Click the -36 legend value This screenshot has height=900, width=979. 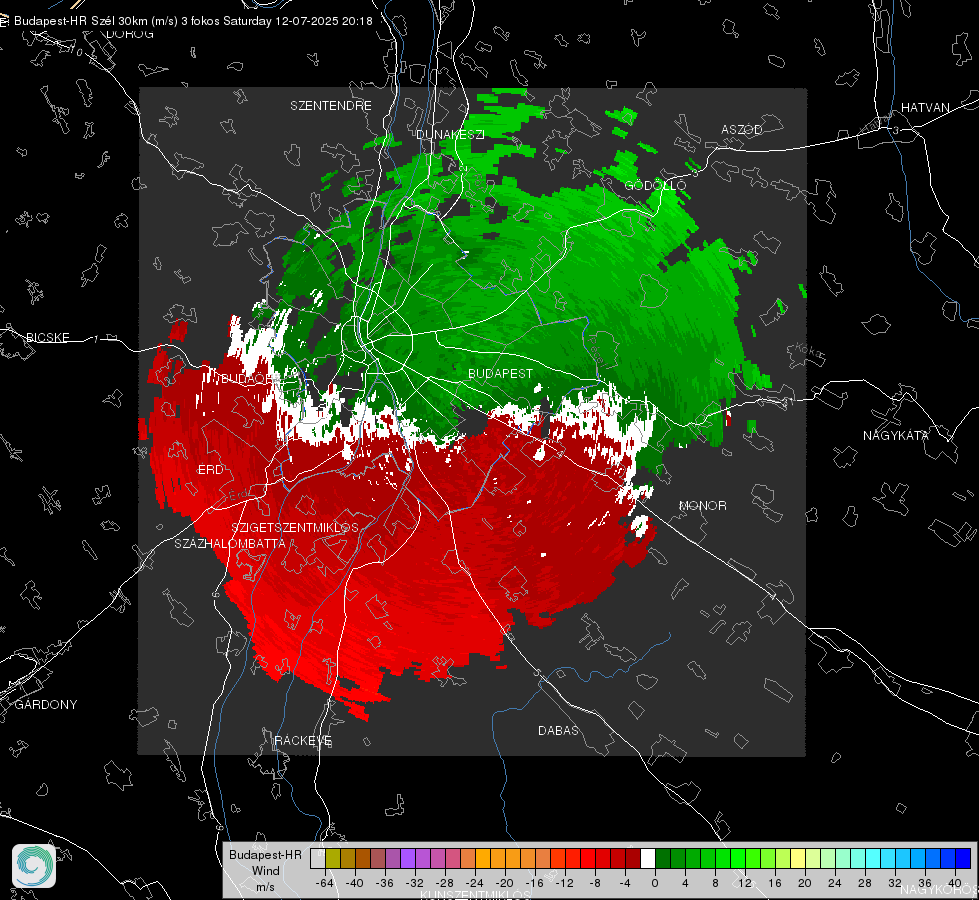coord(385,883)
